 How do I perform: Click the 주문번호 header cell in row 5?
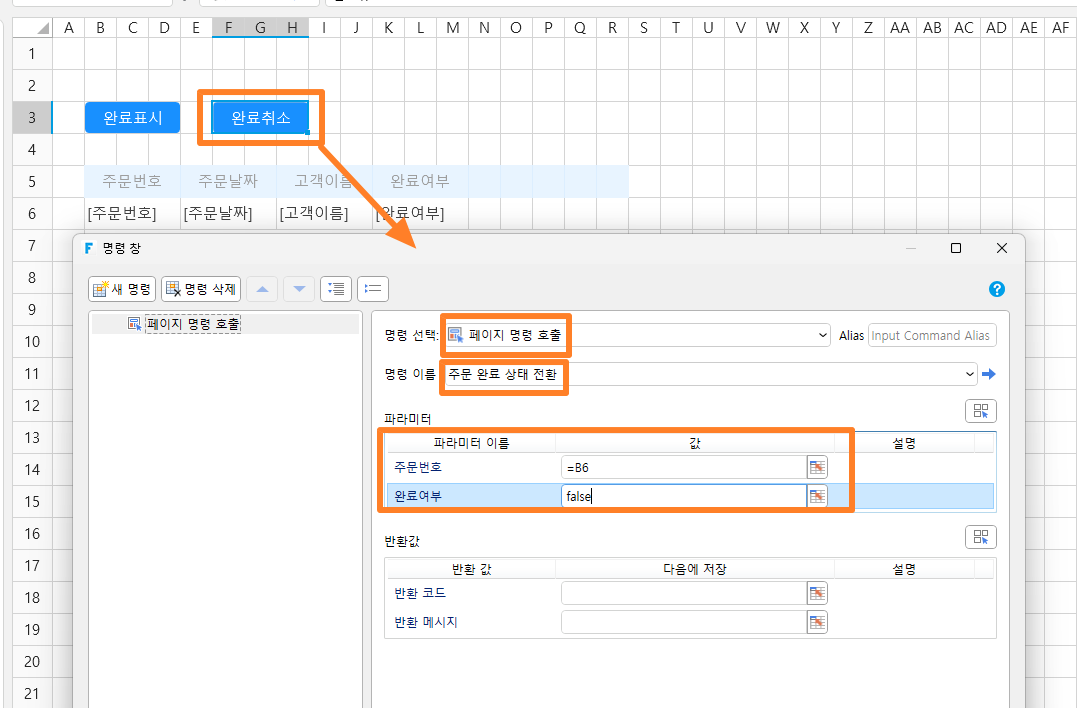[x=133, y=181]
